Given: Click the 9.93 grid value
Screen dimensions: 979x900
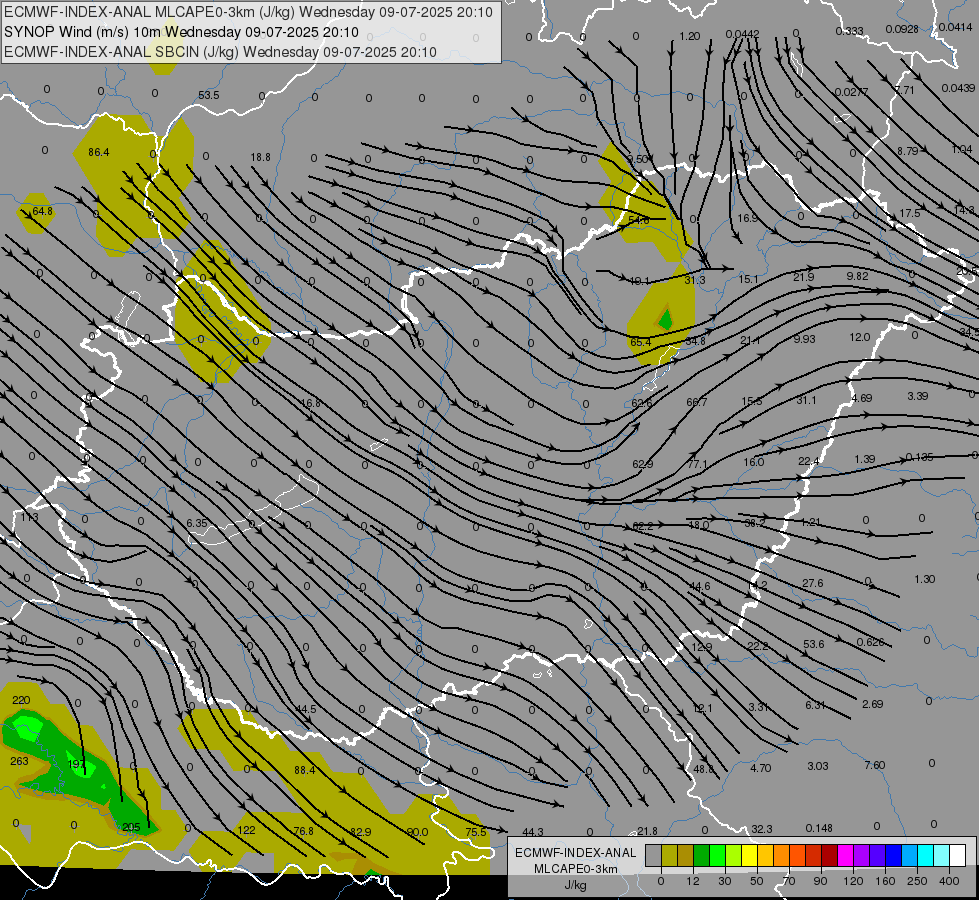Looking at the screenshot, I should [x=805, y=339].
